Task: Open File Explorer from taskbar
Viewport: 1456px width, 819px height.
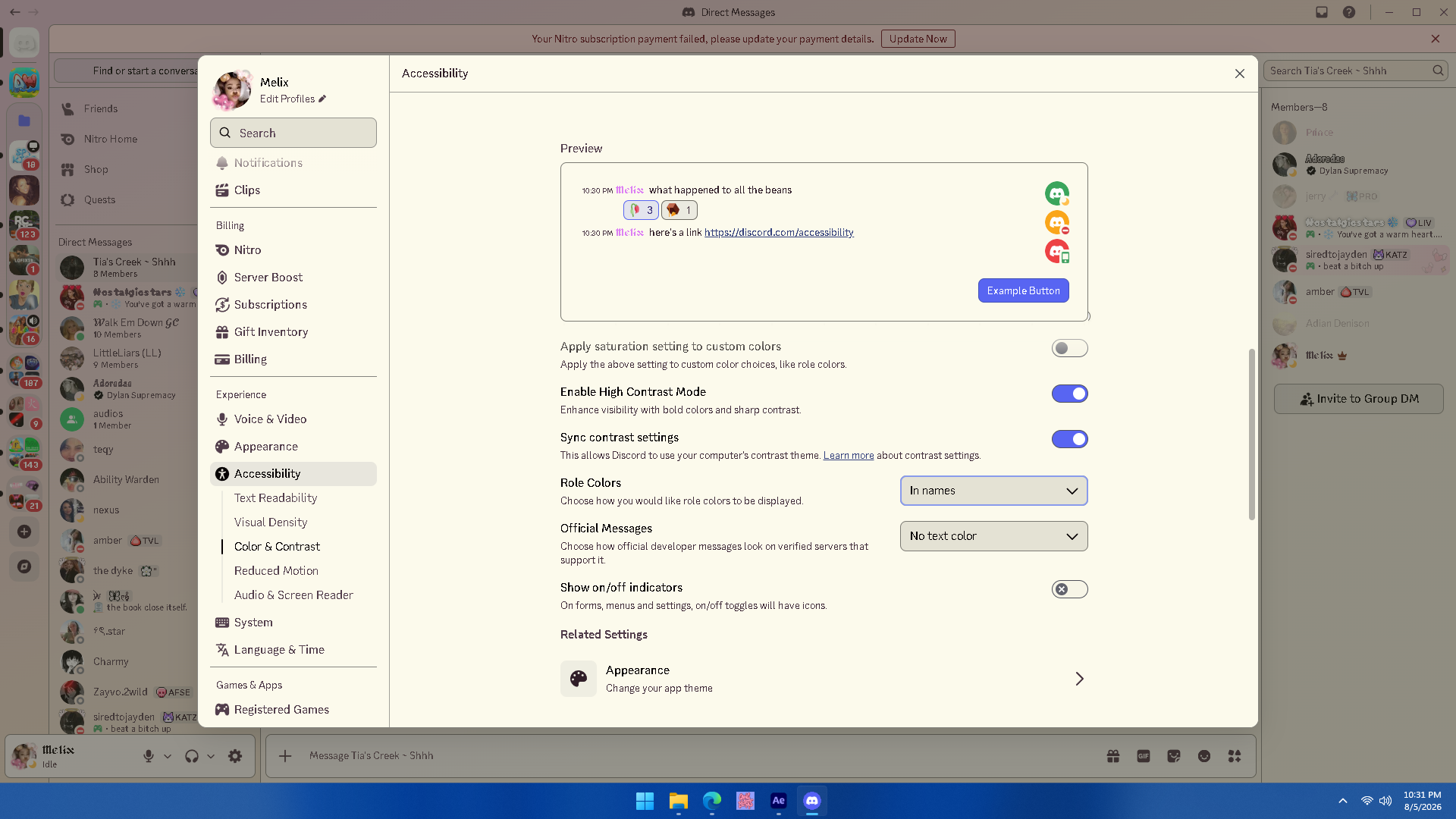Action: point(678,801)
